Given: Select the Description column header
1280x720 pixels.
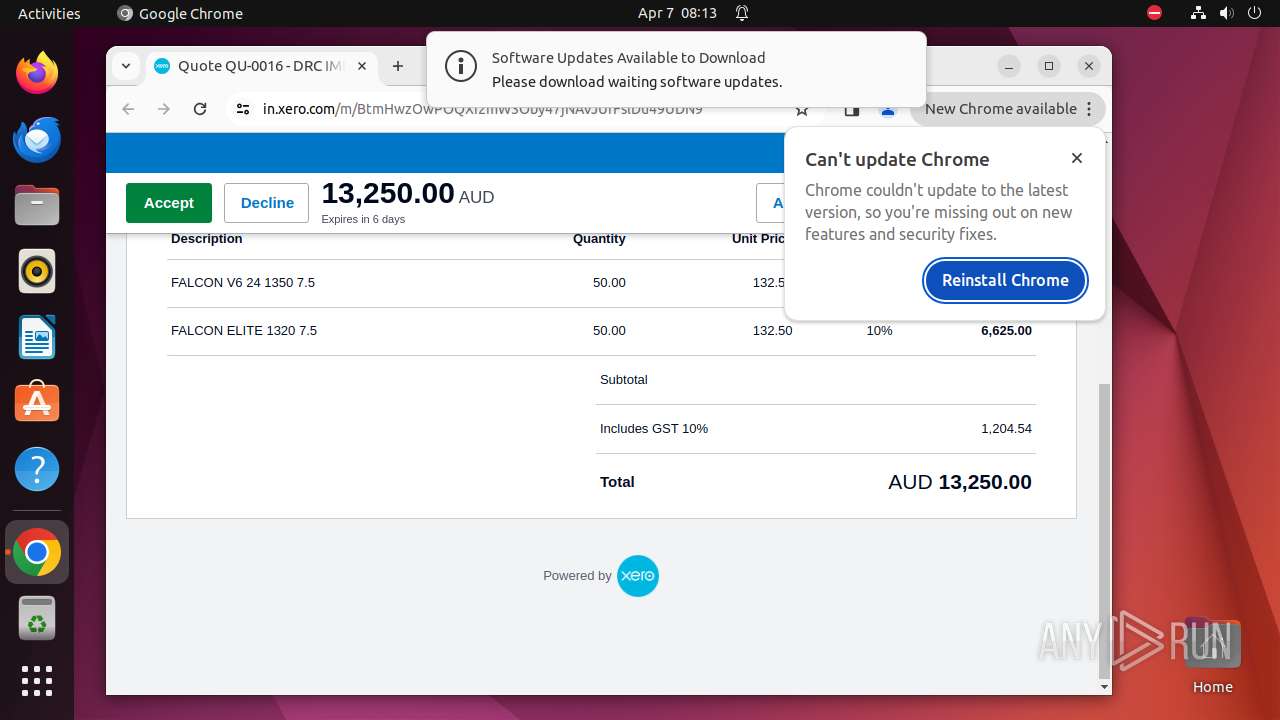Looking at the screenshot, I should pos(207,239).
